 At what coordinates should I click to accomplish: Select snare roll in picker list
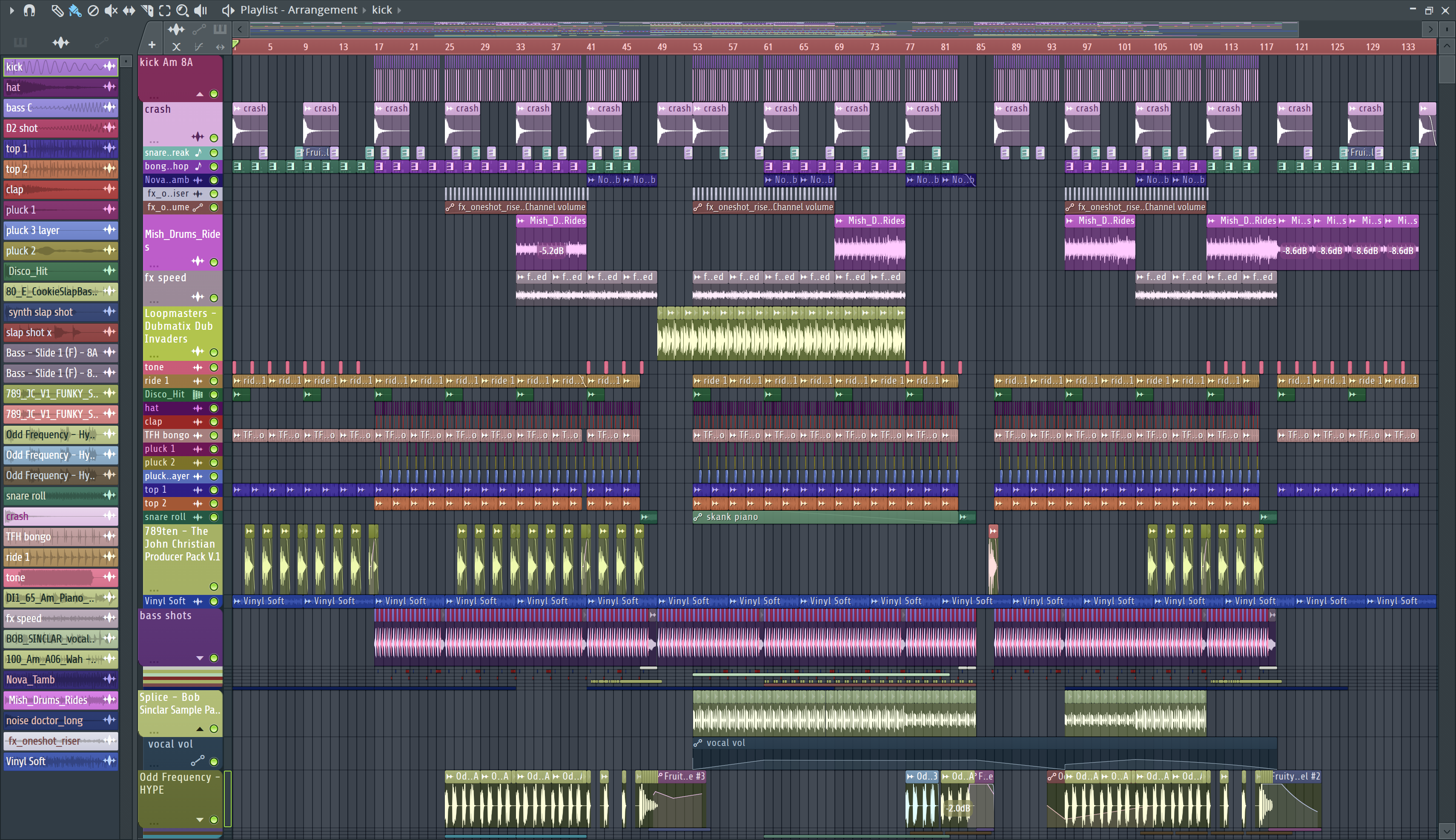click(60, 496)
